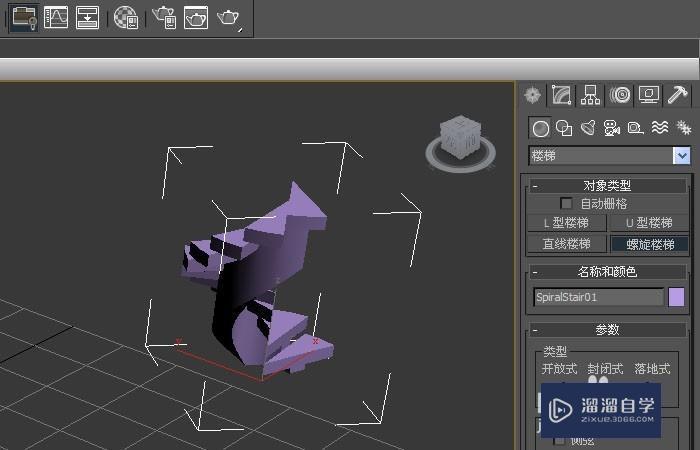Collapse the 对象类型 rollout
700x450 pixels.
click(608, 186)
